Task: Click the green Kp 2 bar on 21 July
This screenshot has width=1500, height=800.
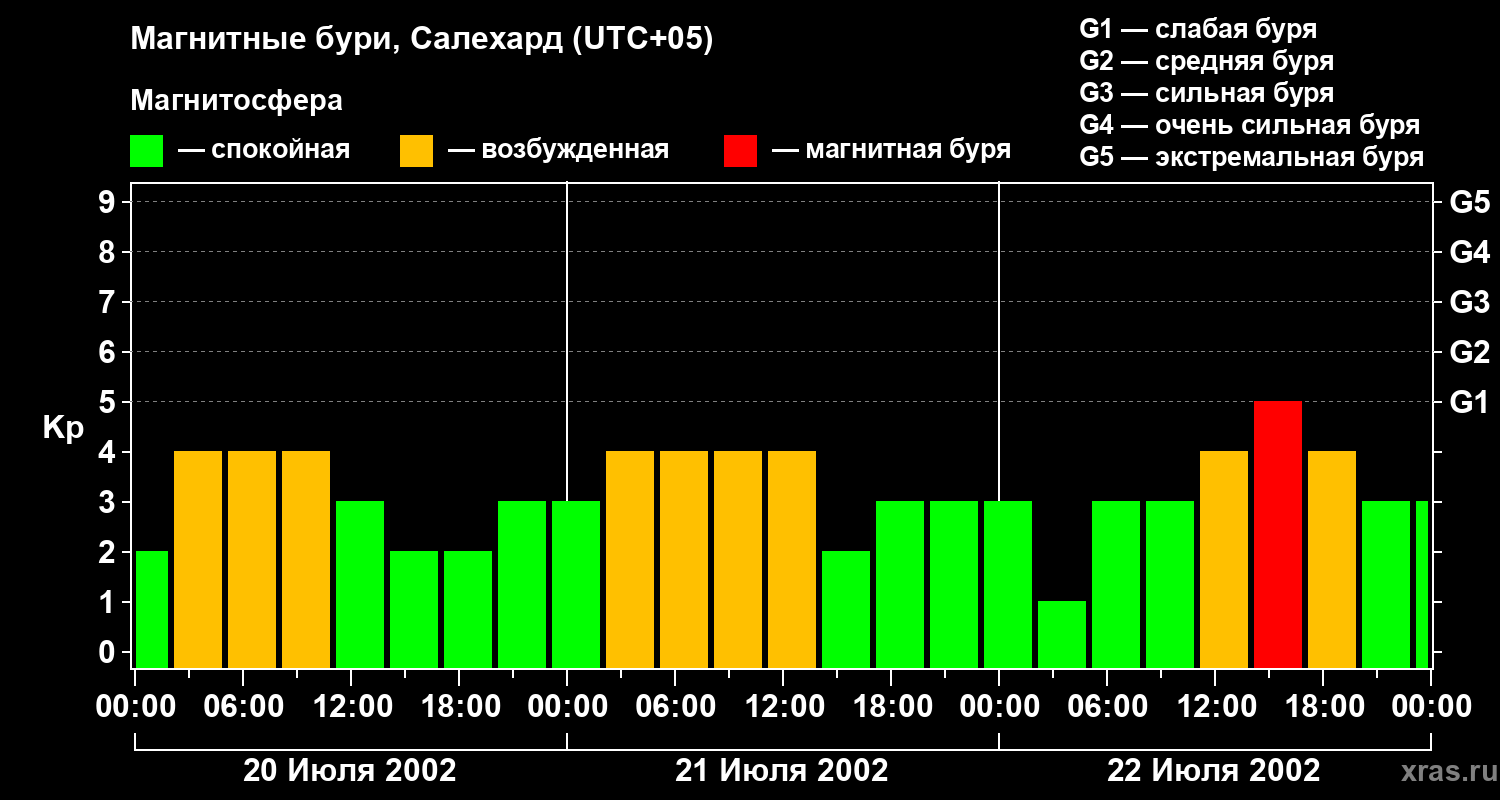Action: 846,609
